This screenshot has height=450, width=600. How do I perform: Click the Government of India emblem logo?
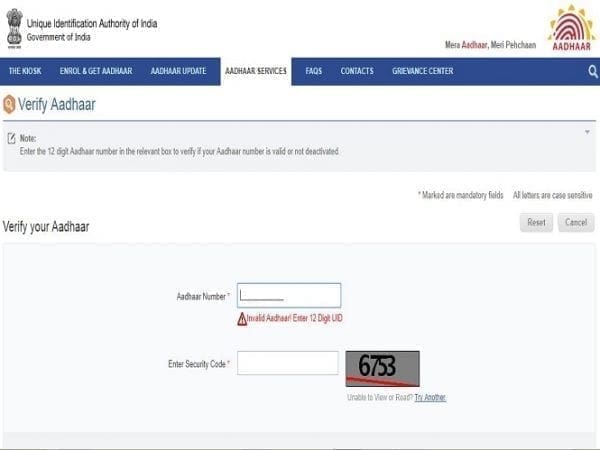15,28
